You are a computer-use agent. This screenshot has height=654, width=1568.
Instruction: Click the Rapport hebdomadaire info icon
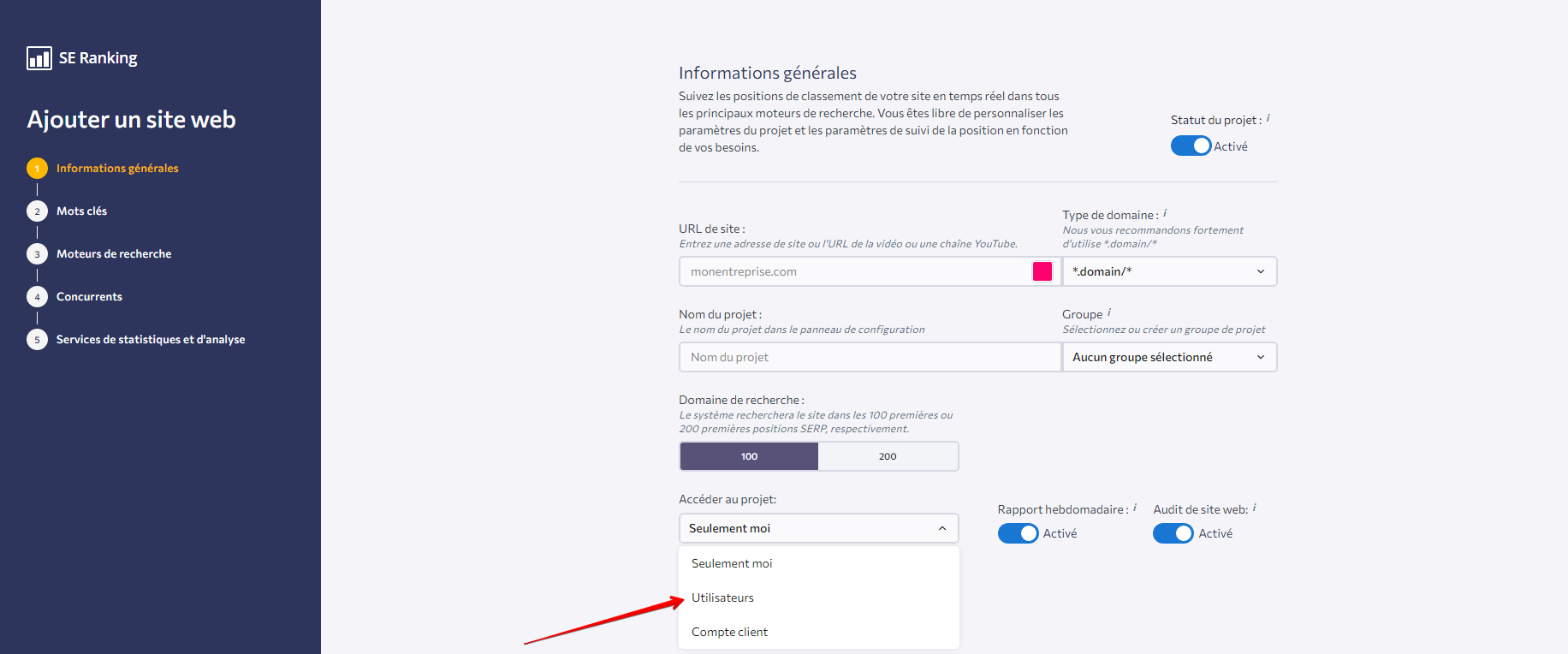(1135, 508)
